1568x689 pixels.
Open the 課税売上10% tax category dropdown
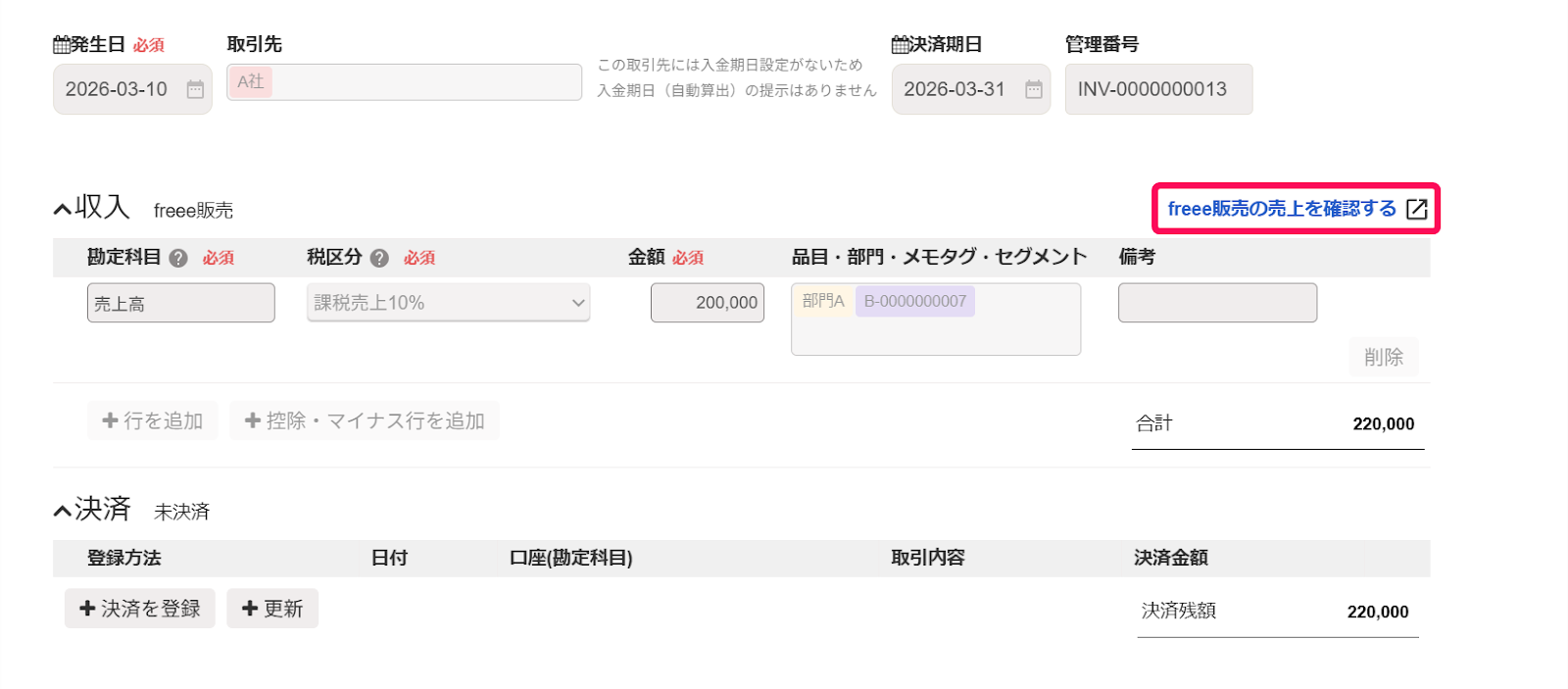point(448,303)
